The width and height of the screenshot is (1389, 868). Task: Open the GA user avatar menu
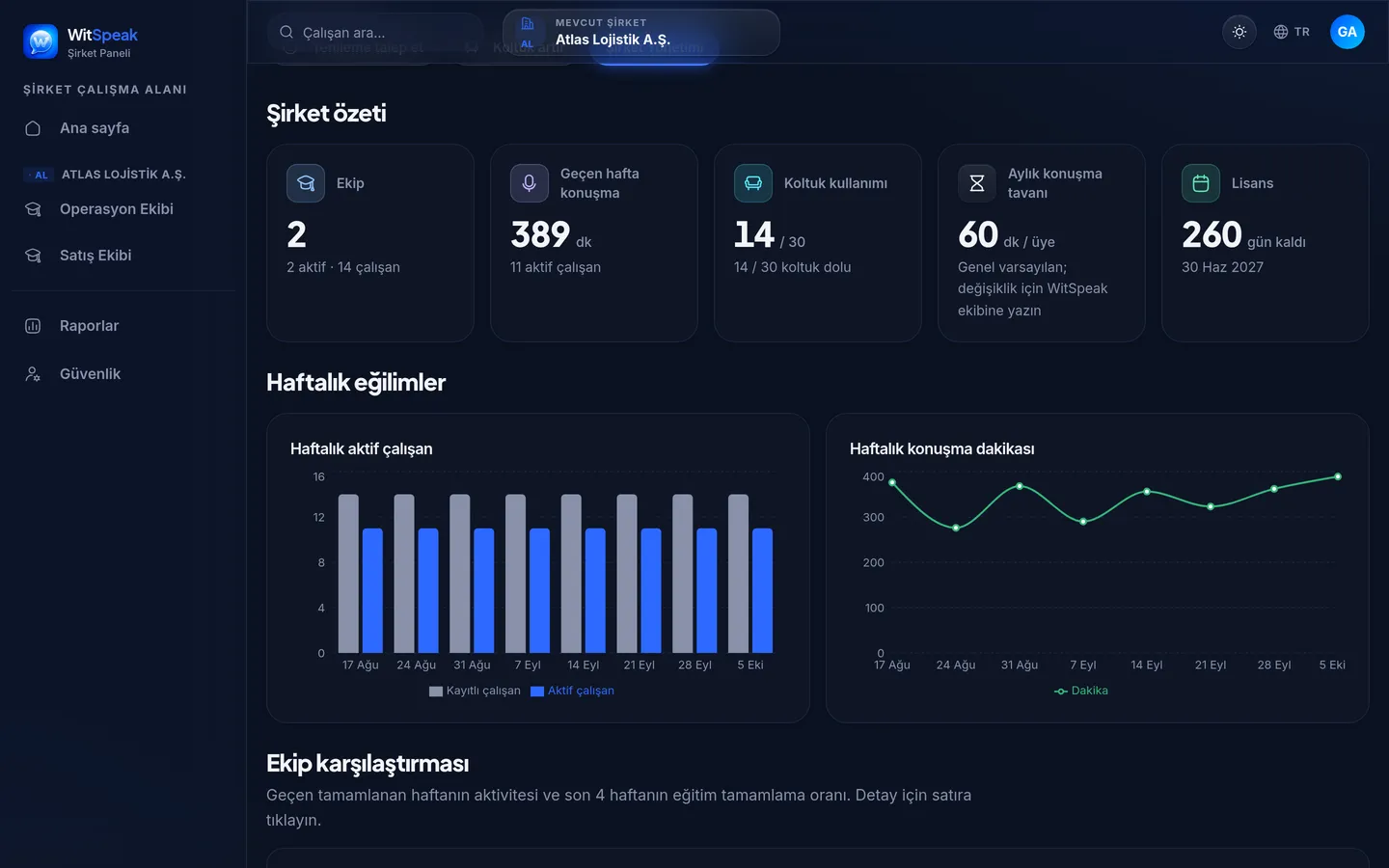(1348, 32)
